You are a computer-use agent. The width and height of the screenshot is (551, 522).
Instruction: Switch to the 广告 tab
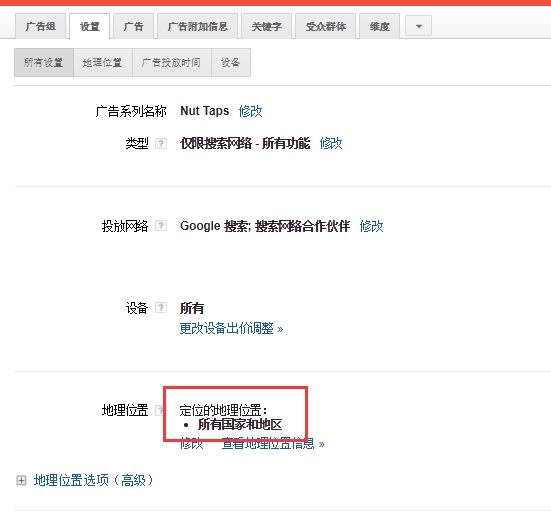[x=134, y=26]
